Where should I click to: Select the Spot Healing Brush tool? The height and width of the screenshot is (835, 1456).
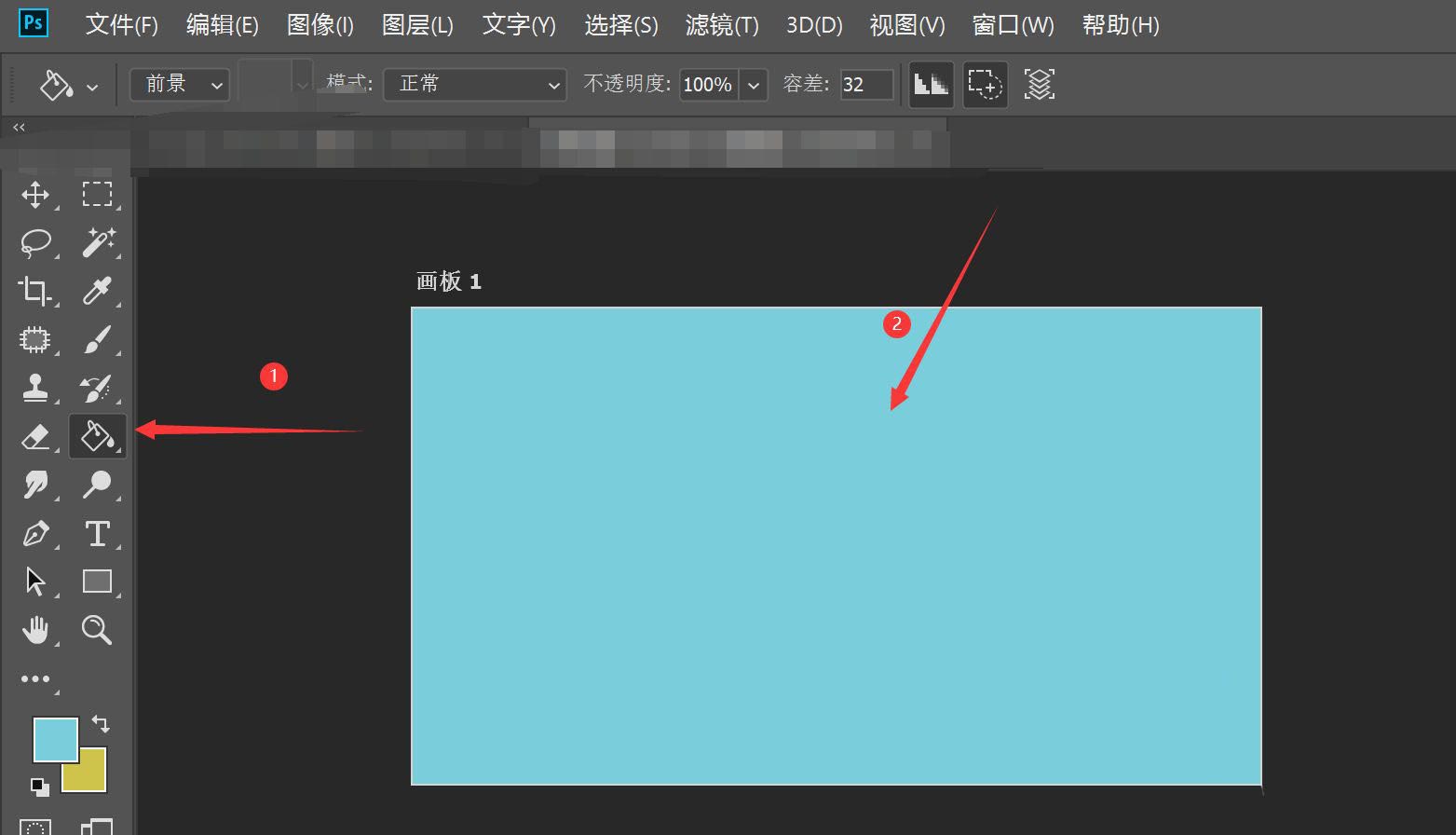[35, 339]
